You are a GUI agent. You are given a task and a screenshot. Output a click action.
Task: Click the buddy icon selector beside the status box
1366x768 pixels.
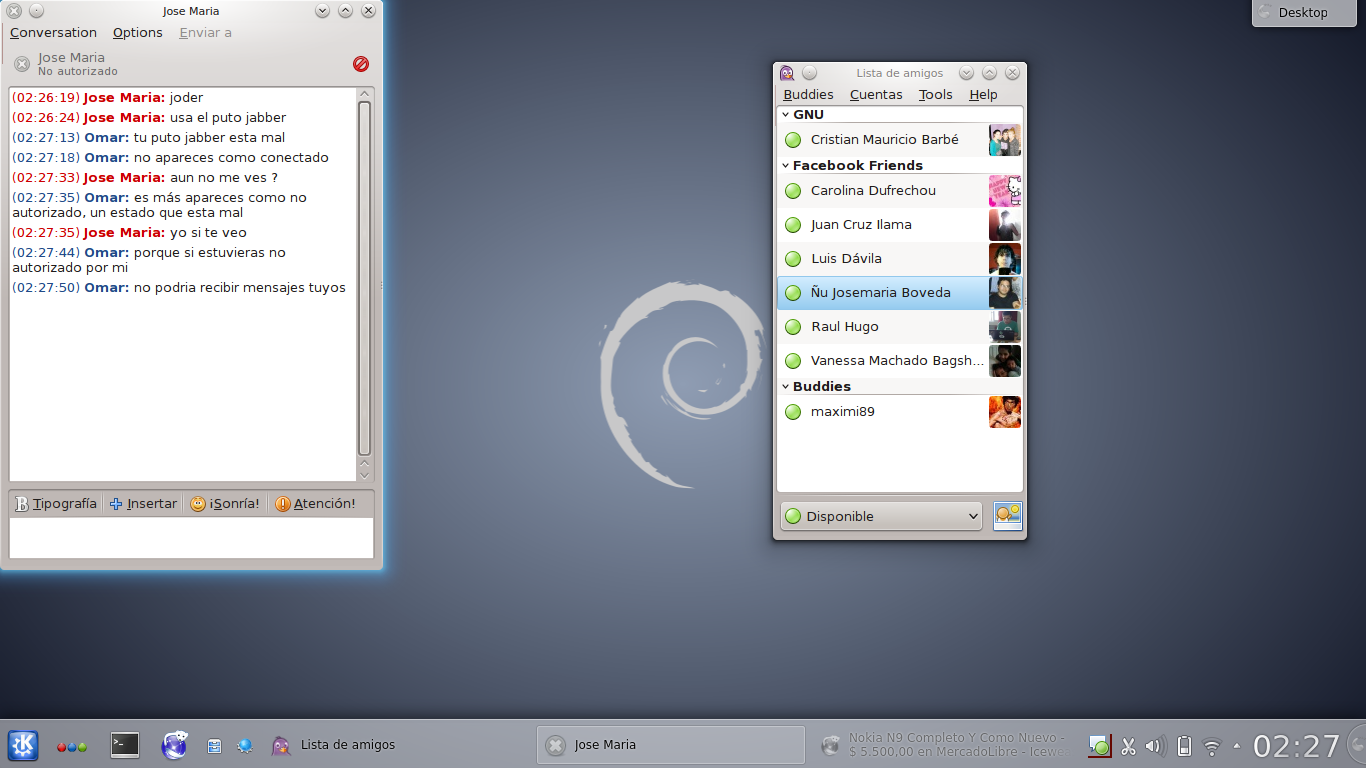point(1008,516)
